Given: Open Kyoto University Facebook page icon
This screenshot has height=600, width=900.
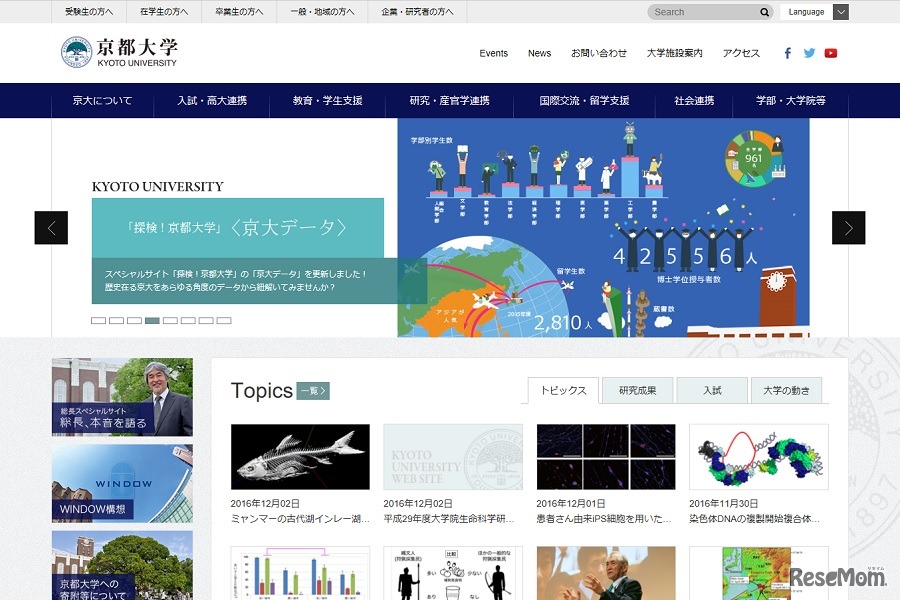Looking at the screenshot, I should [x=788, y=53].
